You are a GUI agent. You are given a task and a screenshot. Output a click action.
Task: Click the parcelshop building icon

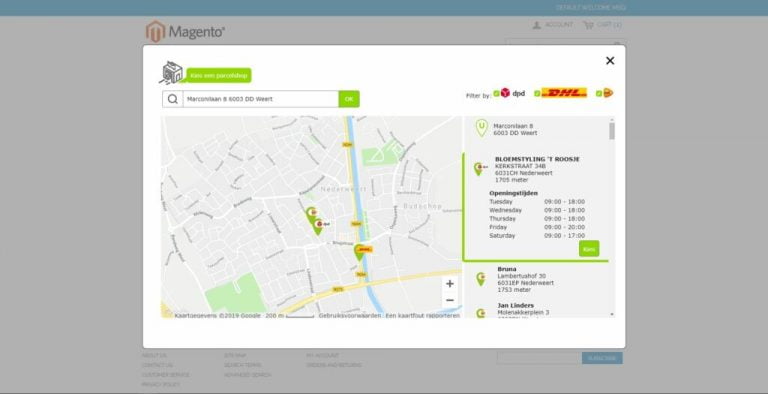pyautogui.click(x=171, y=73)
